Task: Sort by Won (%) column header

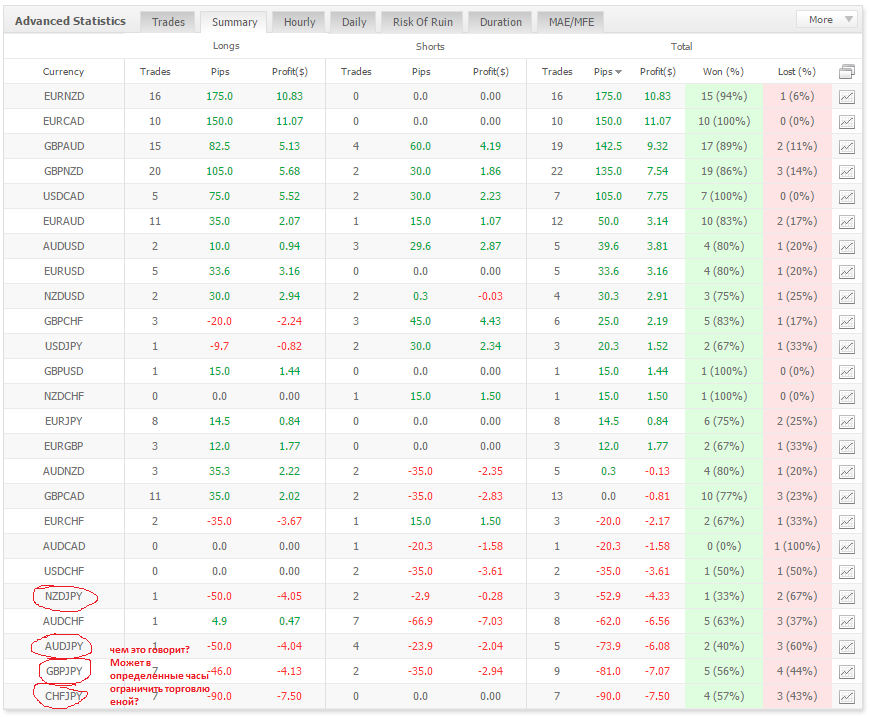Action: click(723, 72)
